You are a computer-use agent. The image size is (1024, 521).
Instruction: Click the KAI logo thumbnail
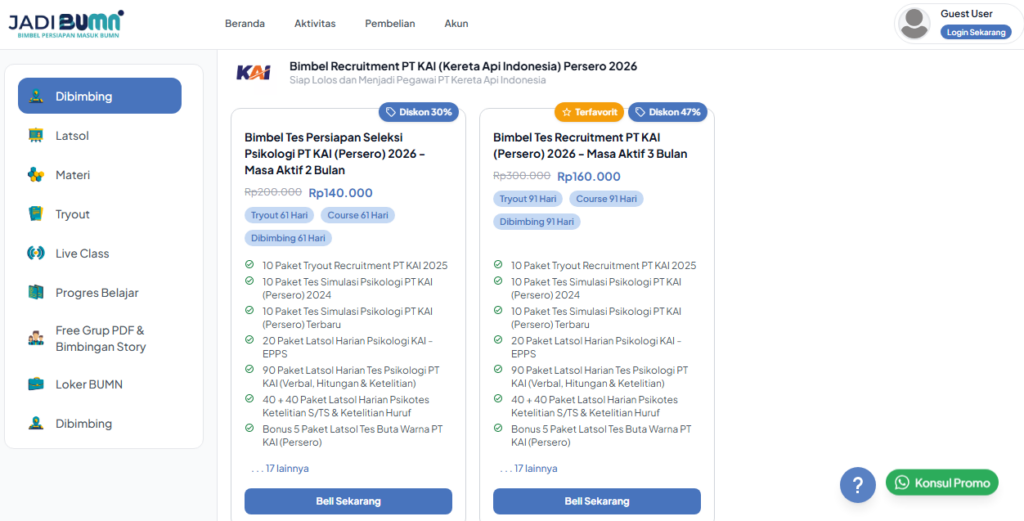click(253, 72)
